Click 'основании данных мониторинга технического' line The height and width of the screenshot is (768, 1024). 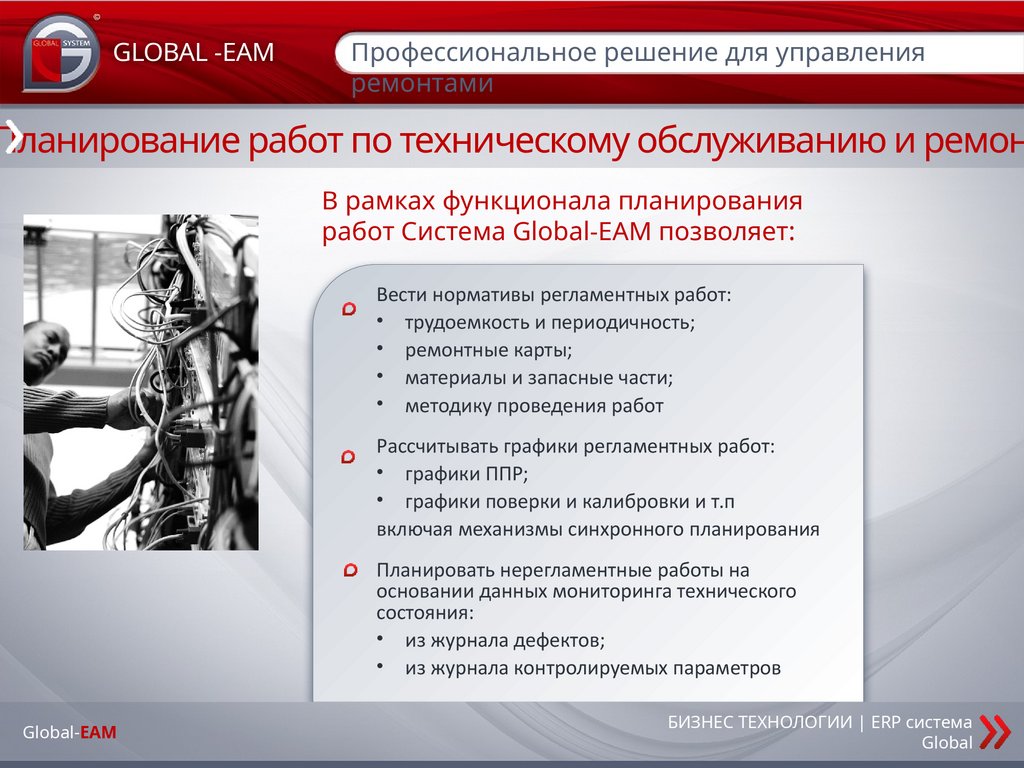(586, 592)
